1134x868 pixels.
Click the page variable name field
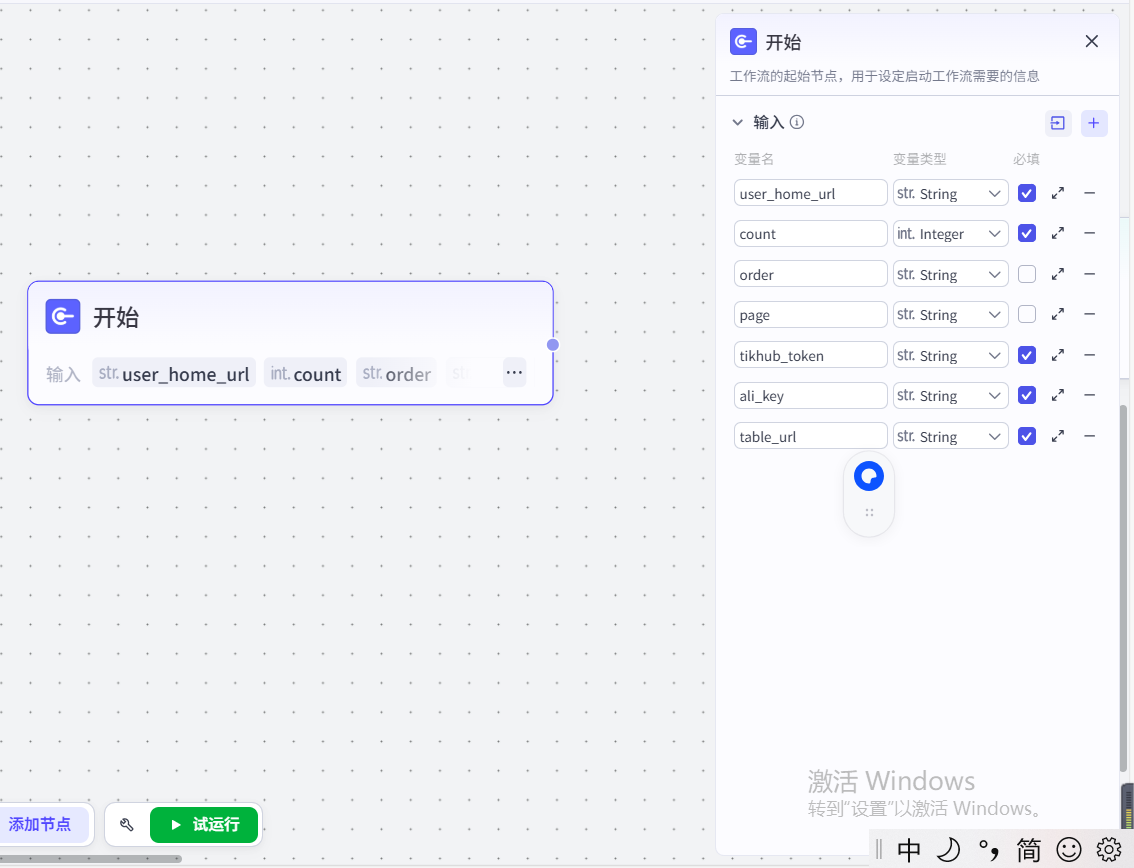[x=810, y=315]
